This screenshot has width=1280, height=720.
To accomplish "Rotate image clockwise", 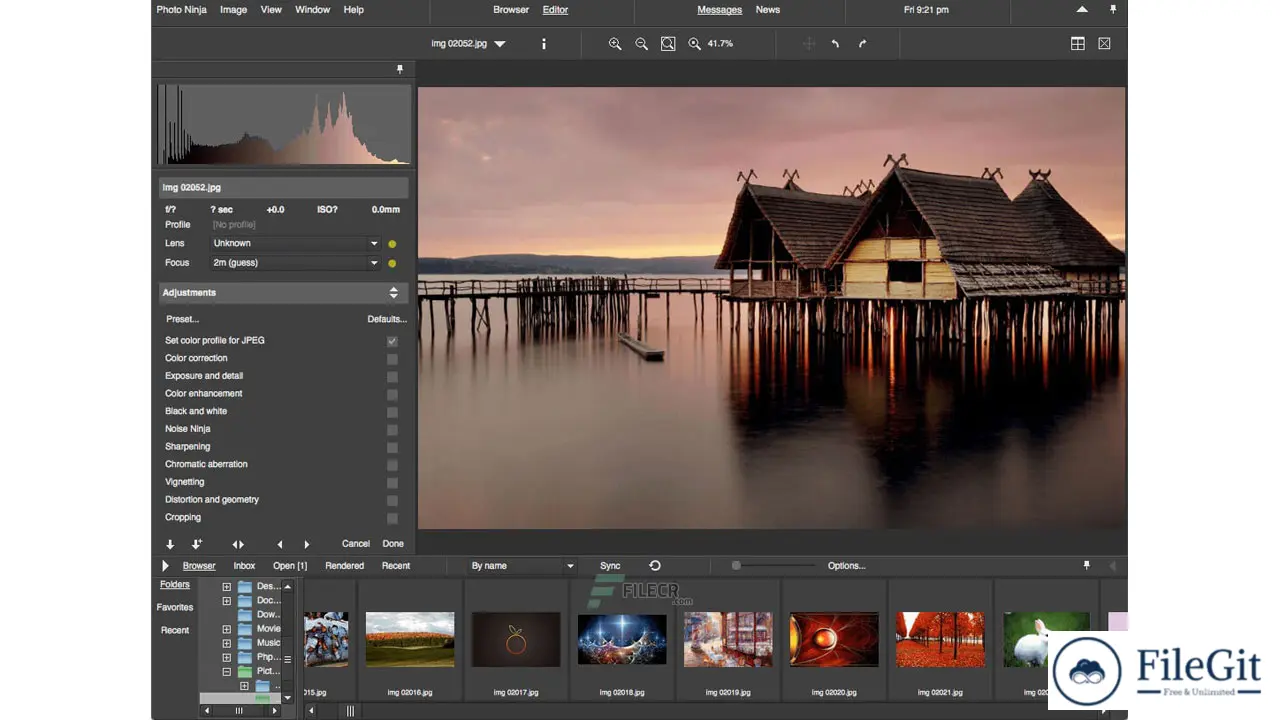I will click(x=862, y=44).
